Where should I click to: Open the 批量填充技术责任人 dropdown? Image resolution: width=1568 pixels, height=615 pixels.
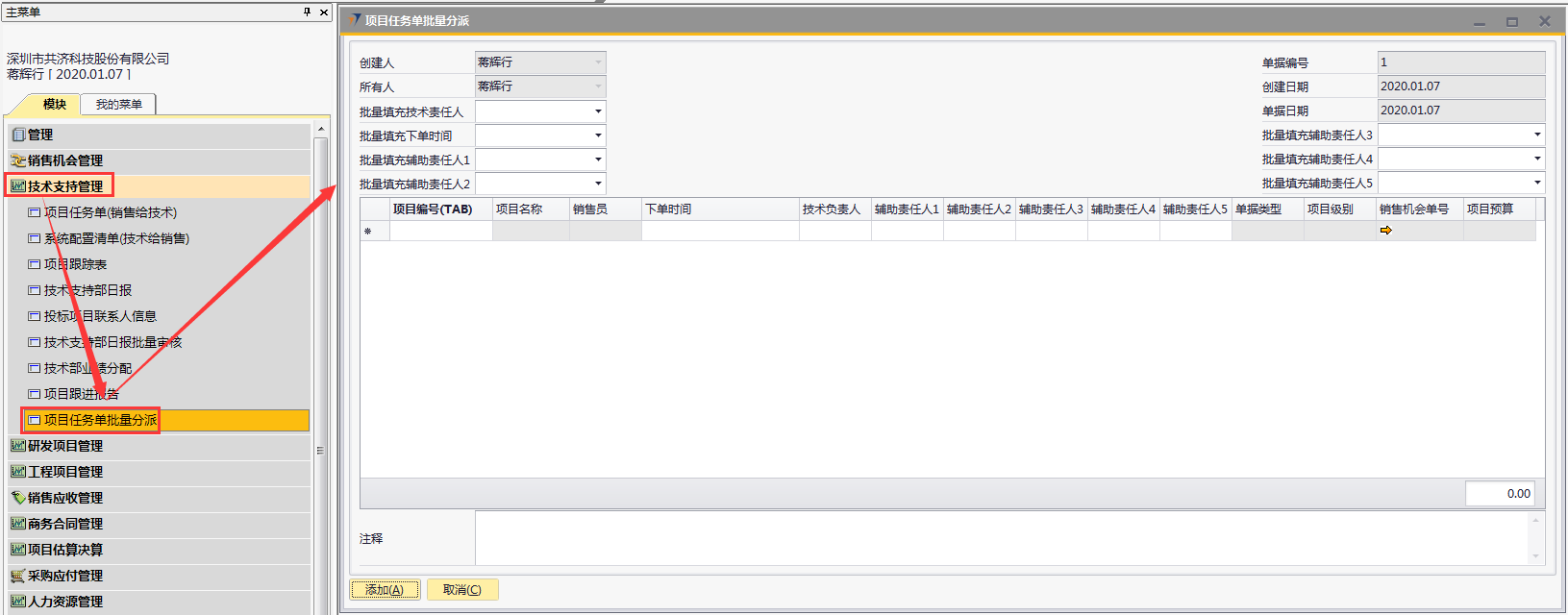click(x=598, y=111)
